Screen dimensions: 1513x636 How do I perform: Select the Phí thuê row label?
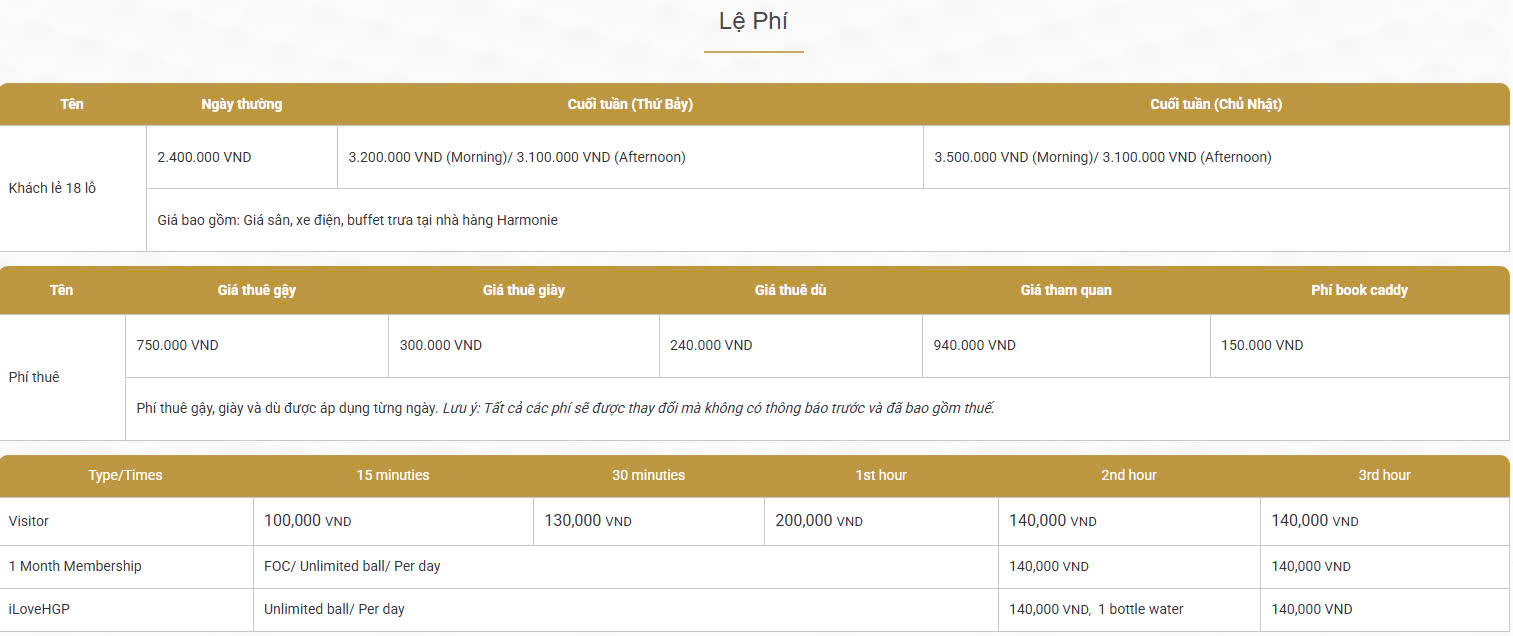(34, 377)
